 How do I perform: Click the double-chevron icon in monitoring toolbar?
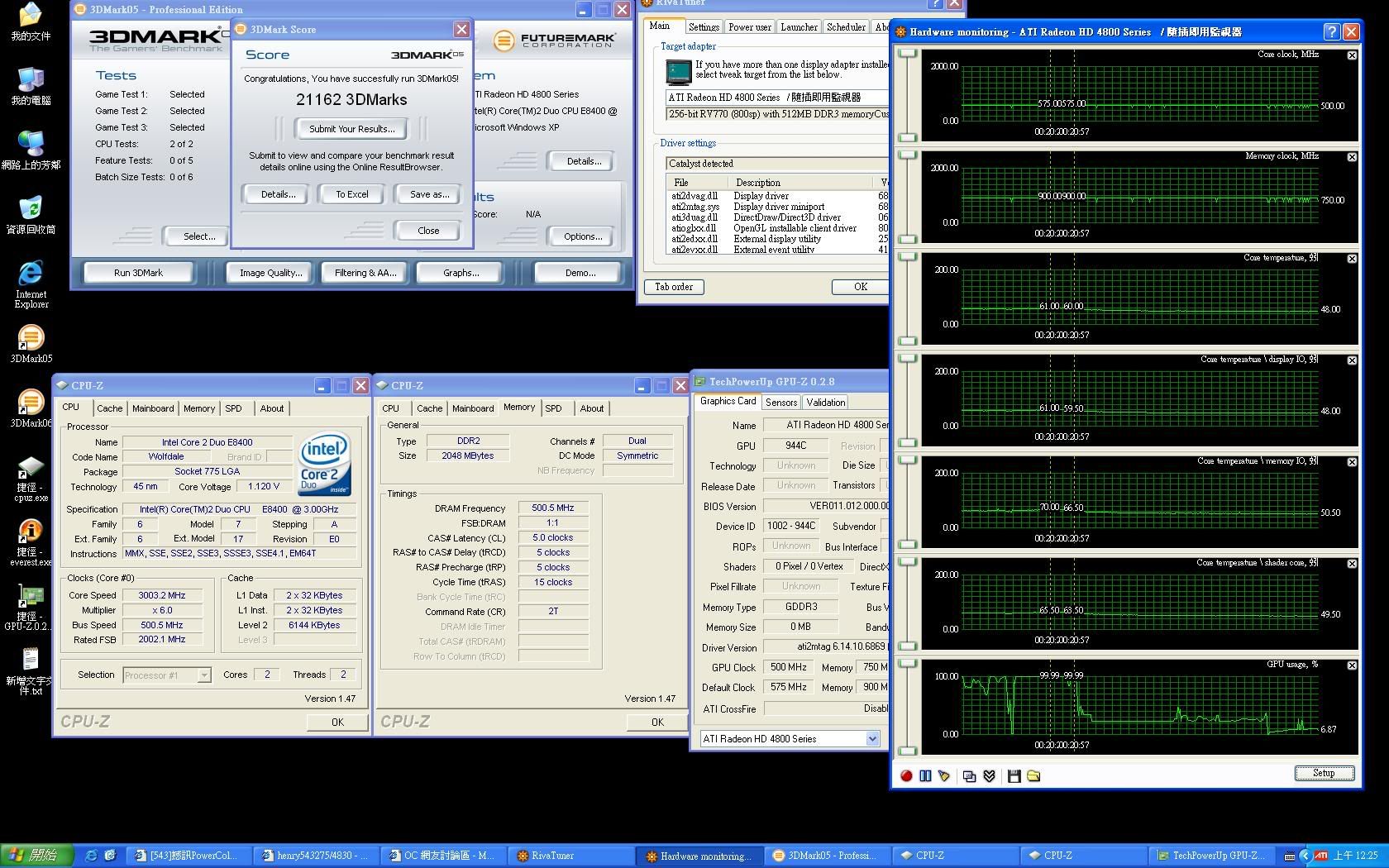pyautogui.click(x=989, y=775)
